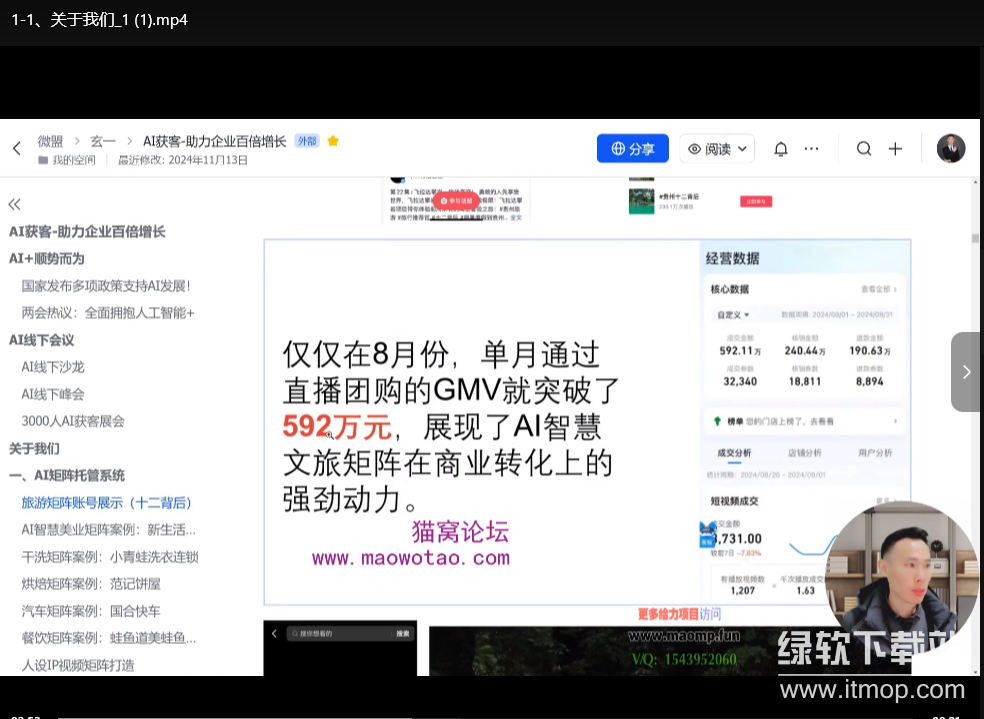Click the document's vertical scrollbar
The width and height of the screenshot is (984, 719).
tap(975, 239)
